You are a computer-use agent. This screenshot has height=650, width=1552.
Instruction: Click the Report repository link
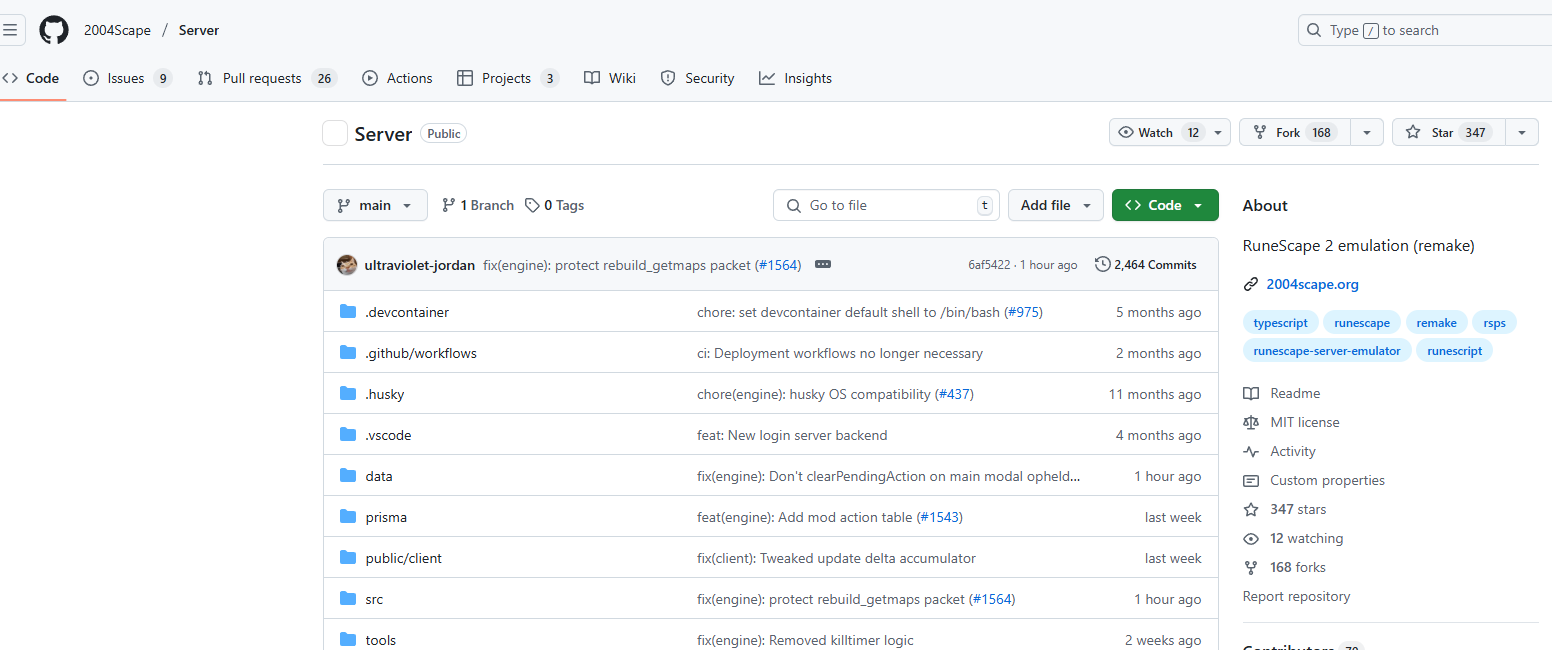point(1296,596)
